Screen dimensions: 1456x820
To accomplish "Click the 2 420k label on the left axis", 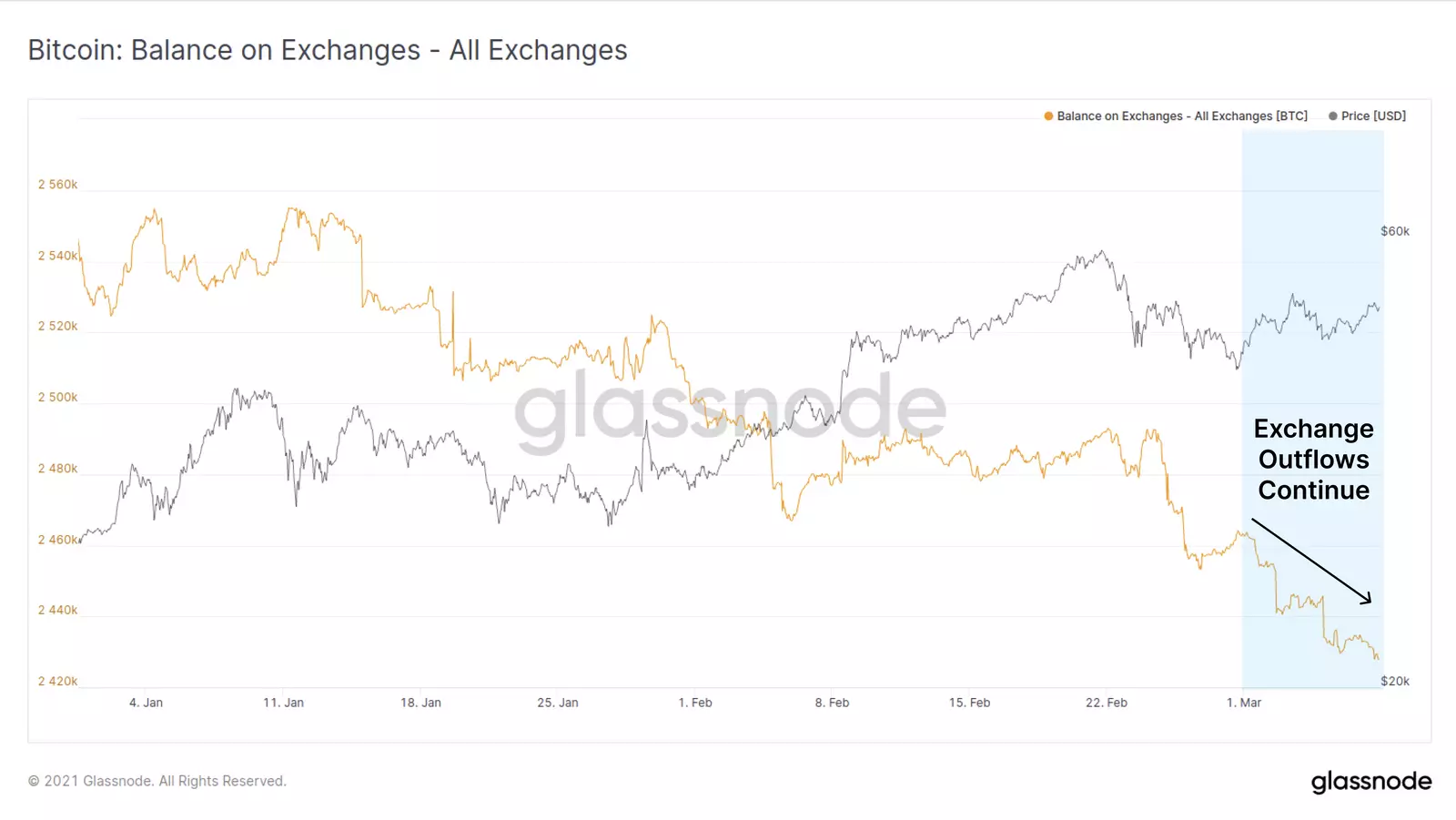I will pos(57,681).
